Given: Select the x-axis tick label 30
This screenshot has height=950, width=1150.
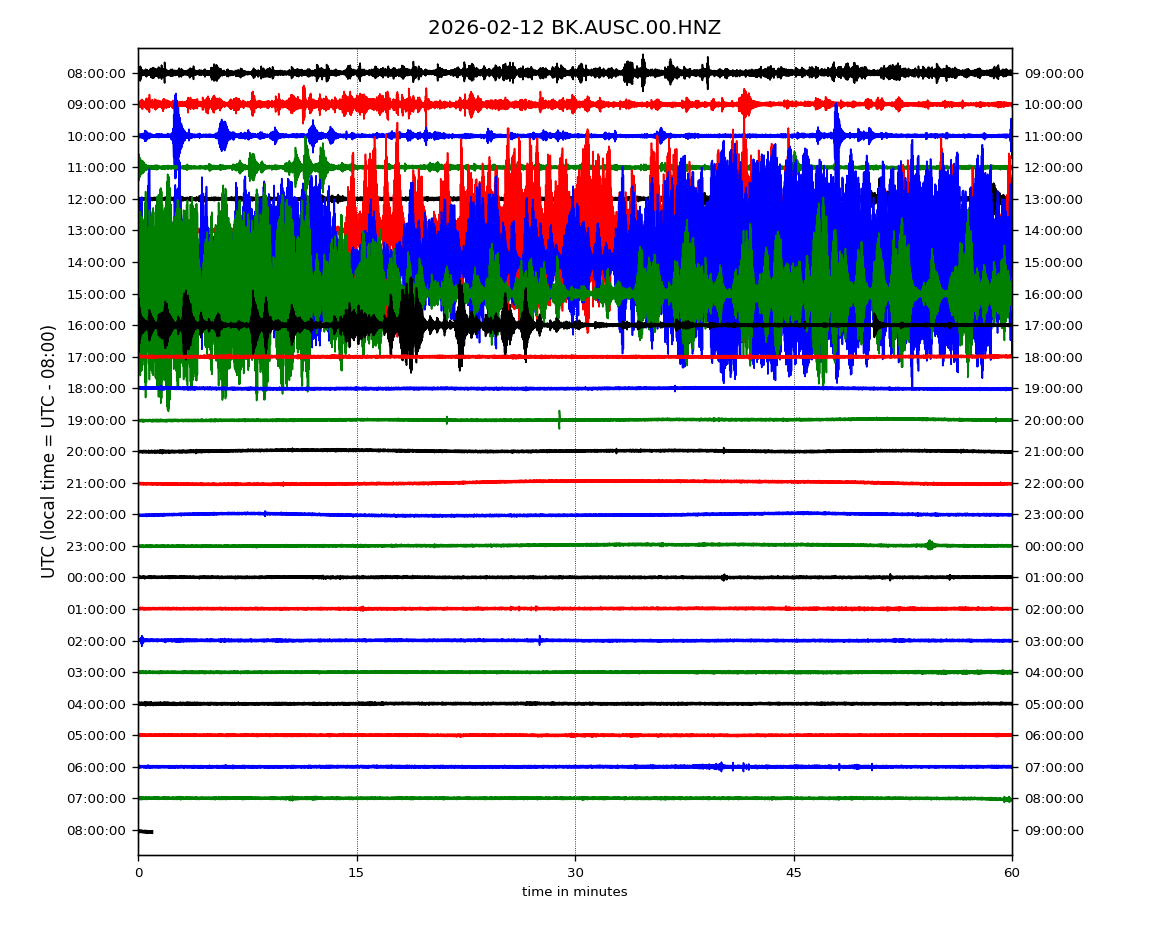Looking at the screenshot, I should pos(575,873).
